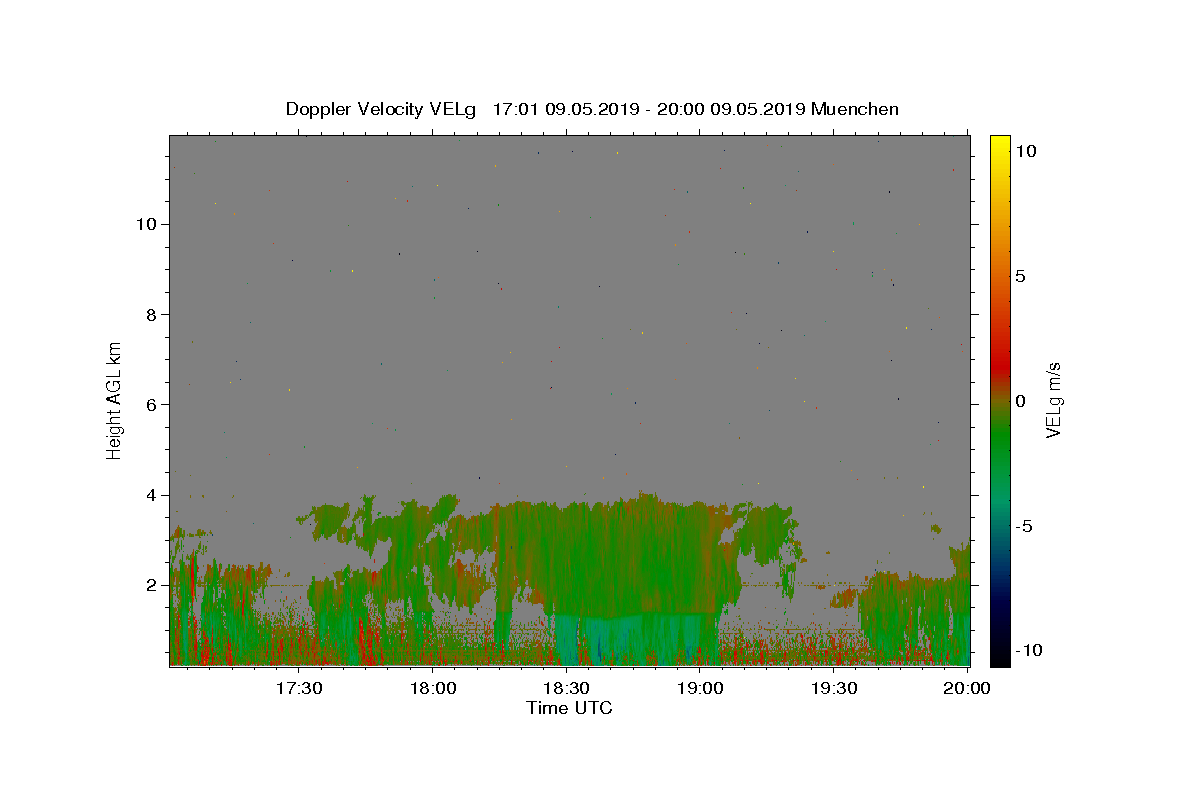Click the colorbar value 0 label

[1020, 401]
